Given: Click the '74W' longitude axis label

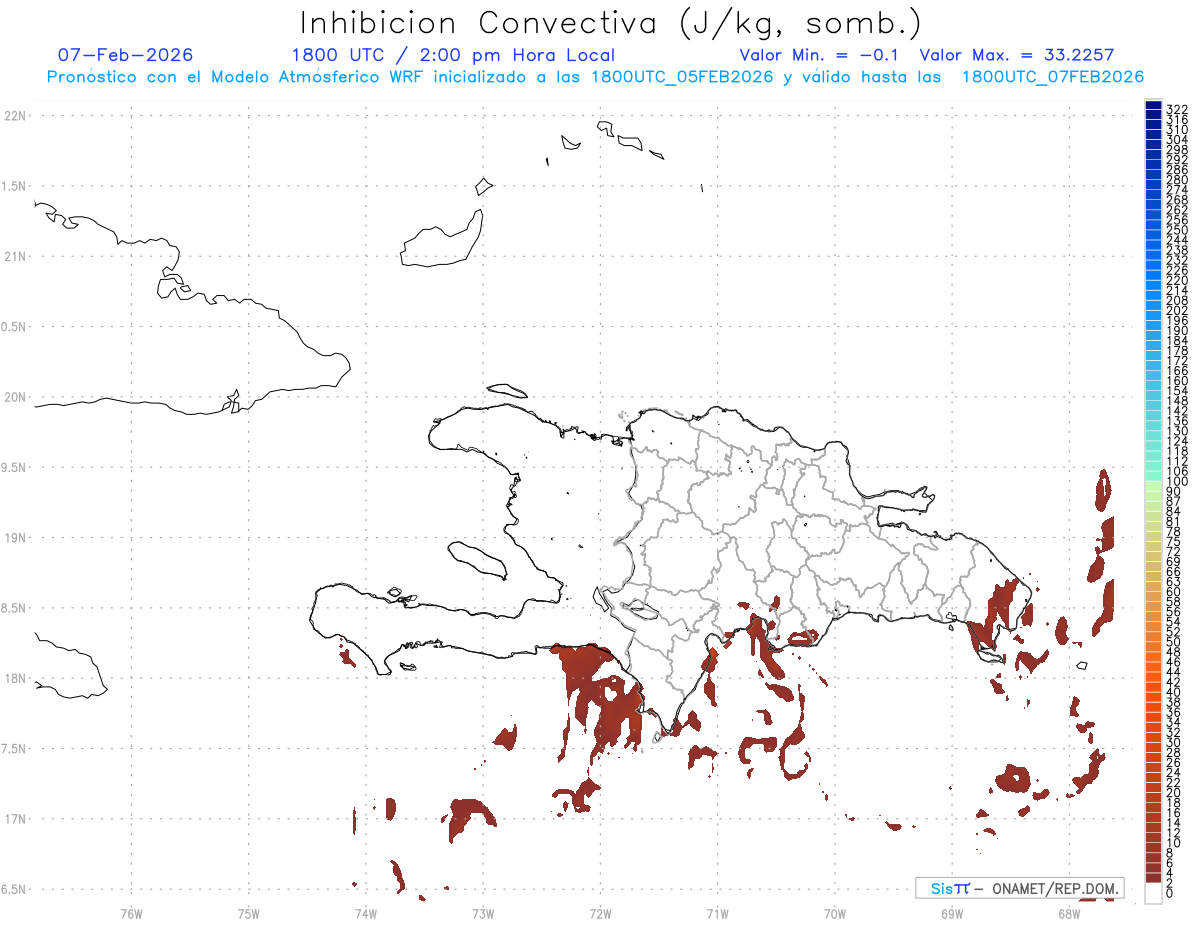Looking at the screenshot, I should [366, 913].
